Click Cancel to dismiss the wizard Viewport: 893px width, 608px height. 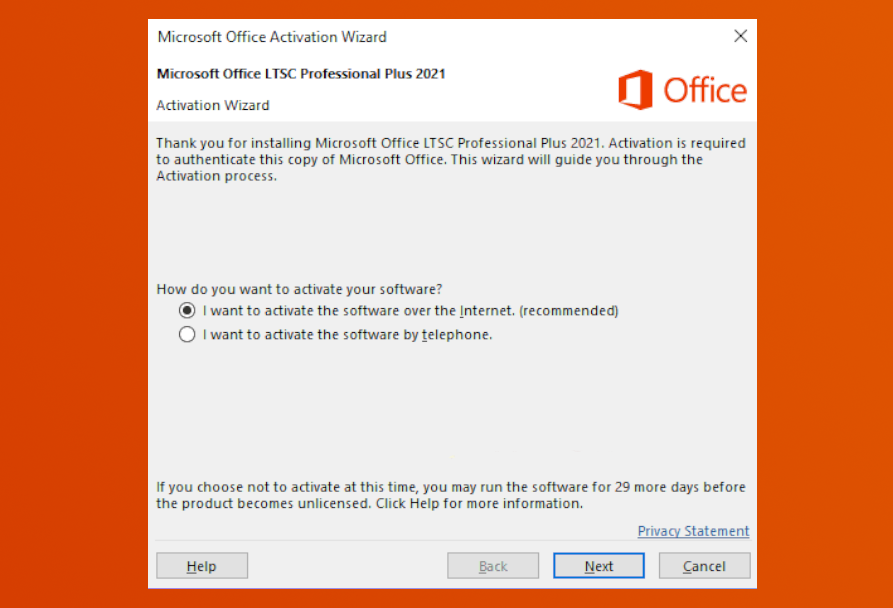coord(704,565)
